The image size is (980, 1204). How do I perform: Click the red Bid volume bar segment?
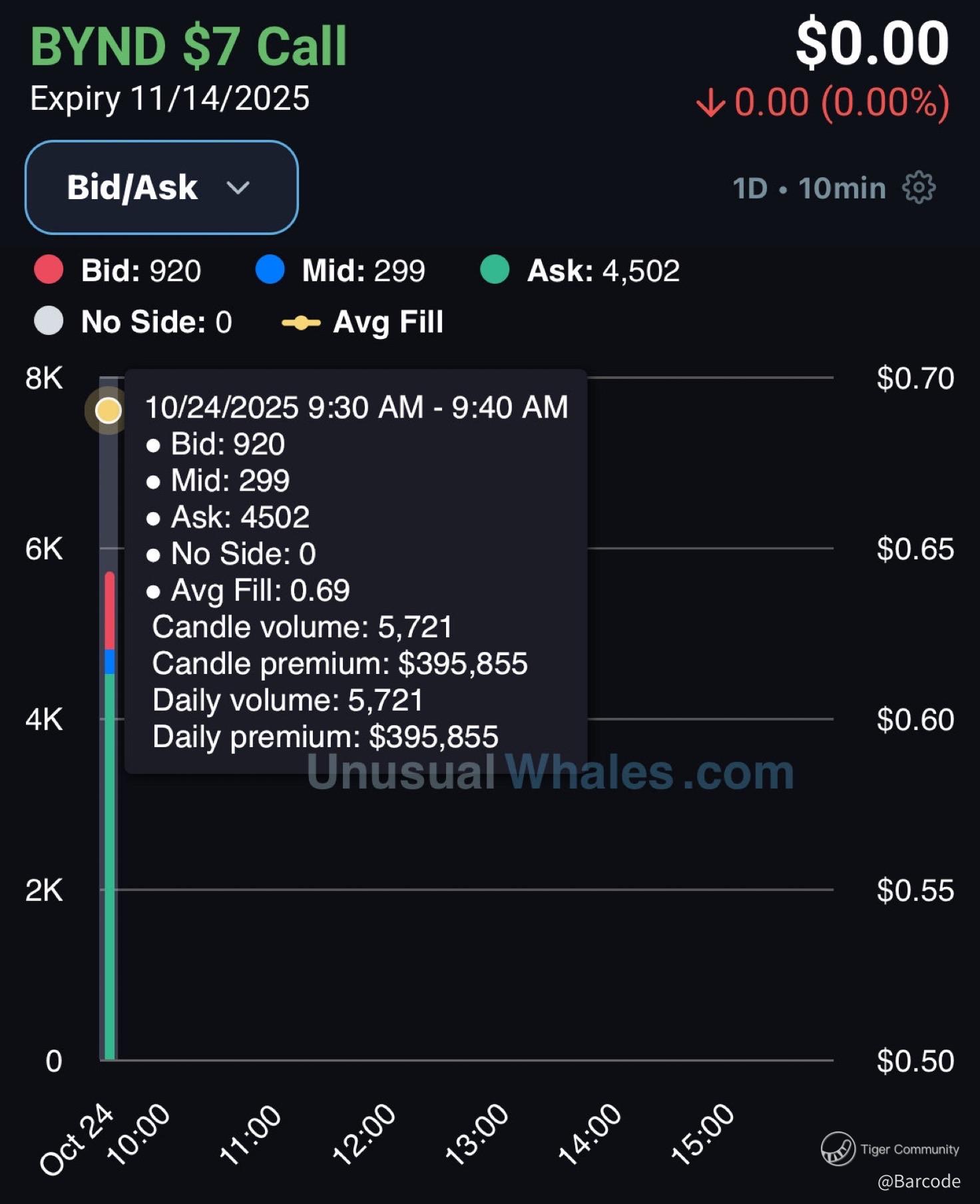coord(110,610)
